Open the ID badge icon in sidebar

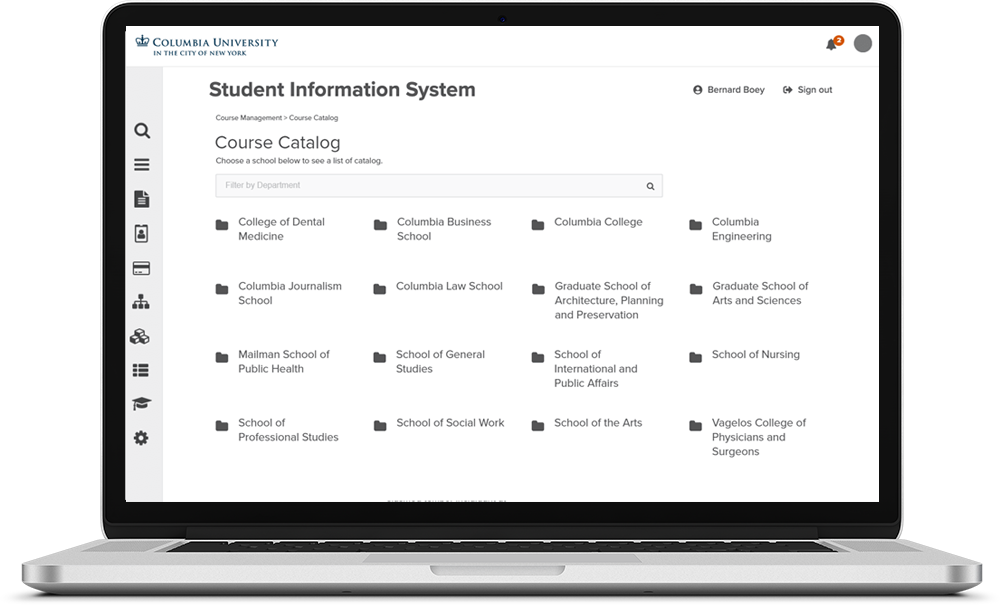[142, 233]
